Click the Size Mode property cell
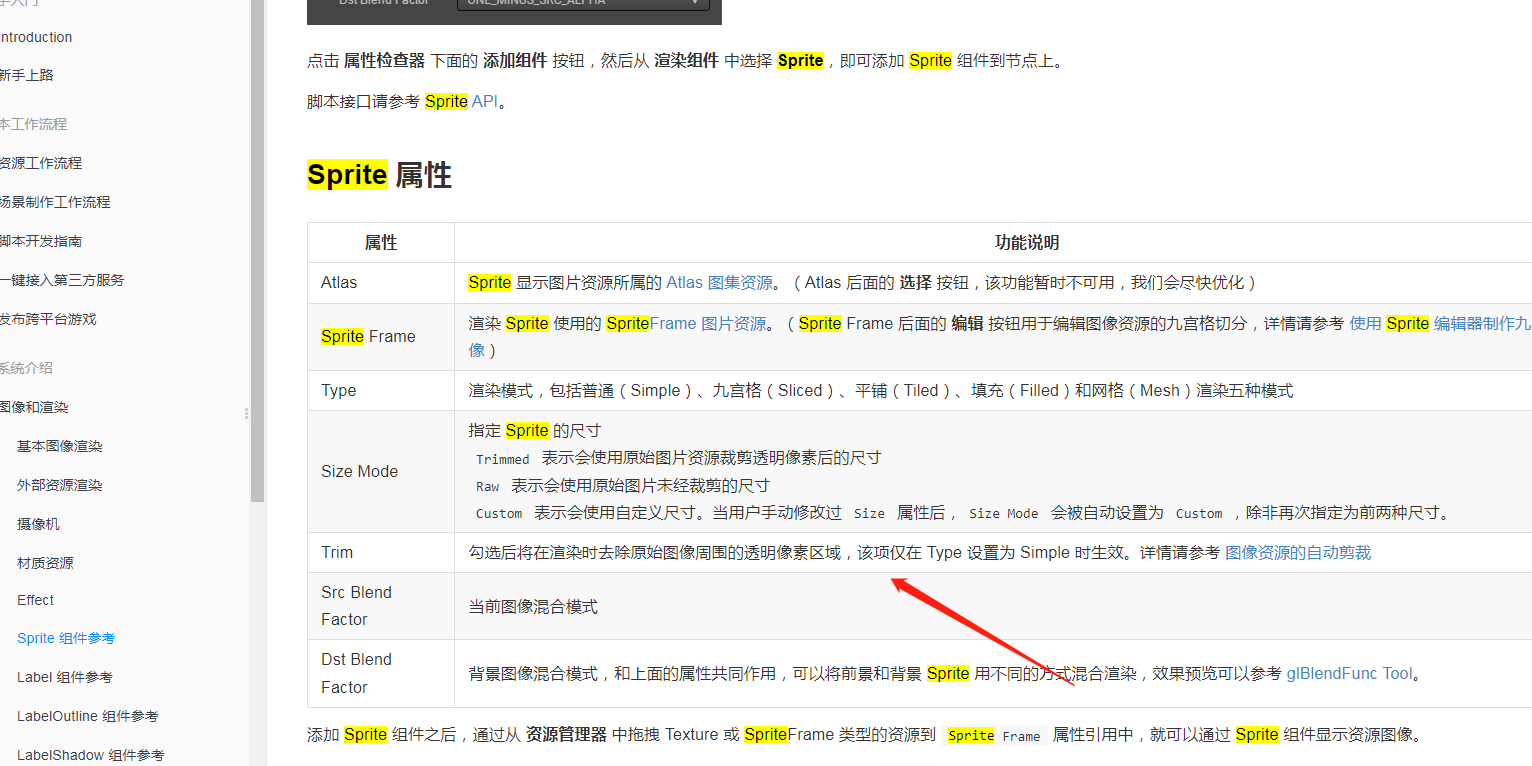Screen dimensions: 1532x766 click(x=381, y=472)
